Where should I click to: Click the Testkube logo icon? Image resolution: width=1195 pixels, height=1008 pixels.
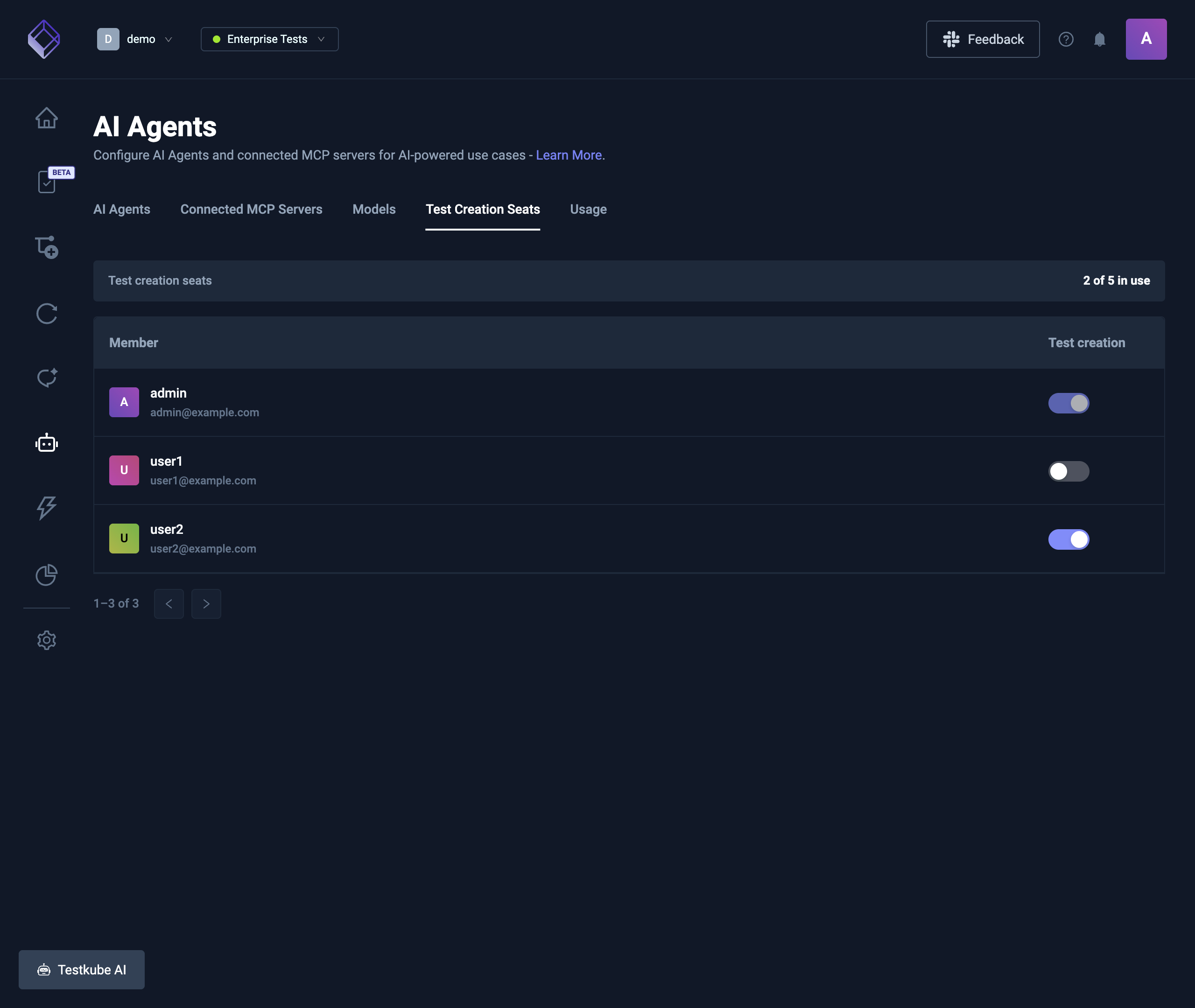point(44,39)
